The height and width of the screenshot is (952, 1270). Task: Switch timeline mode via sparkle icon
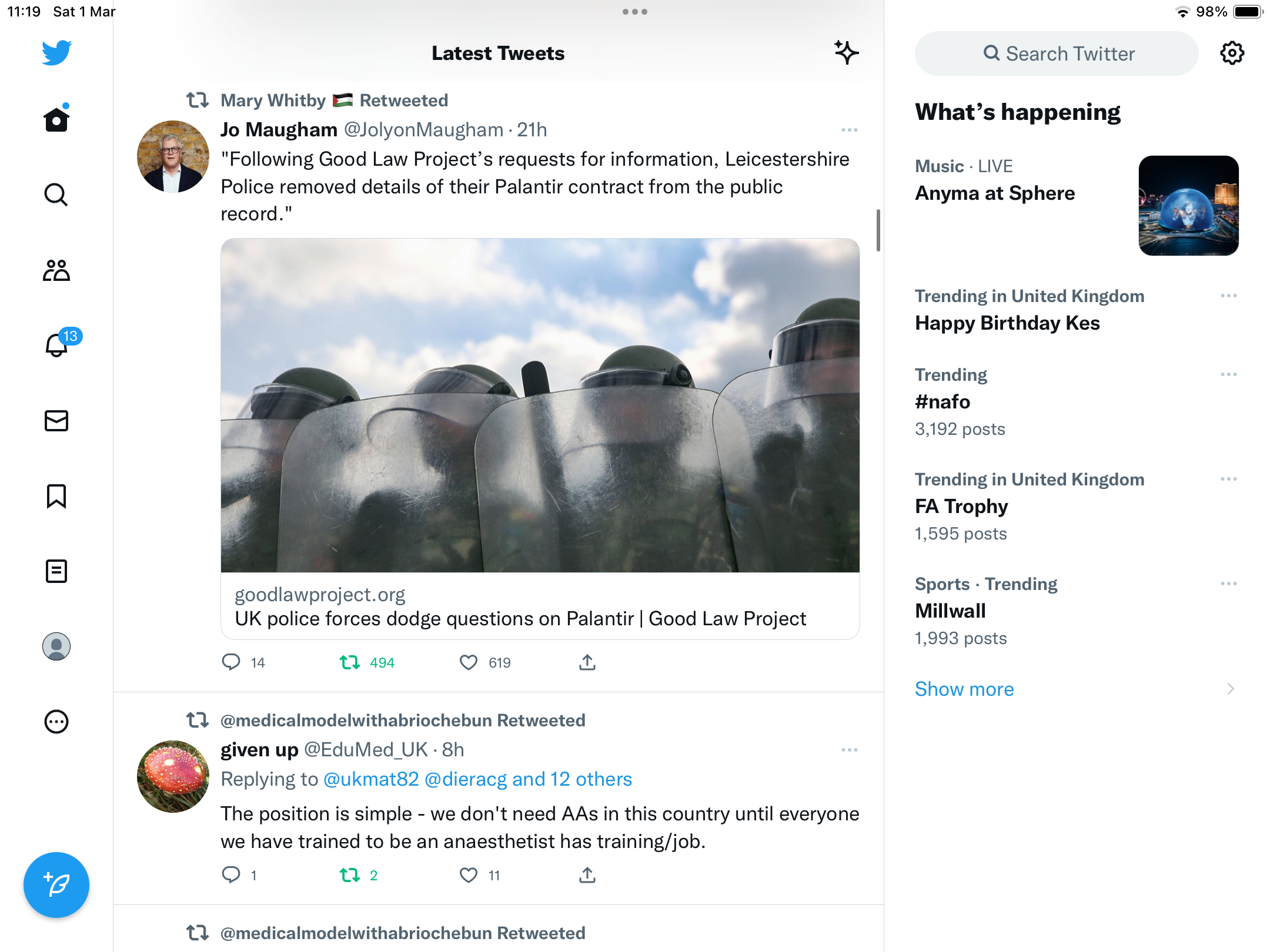(847, 53)
